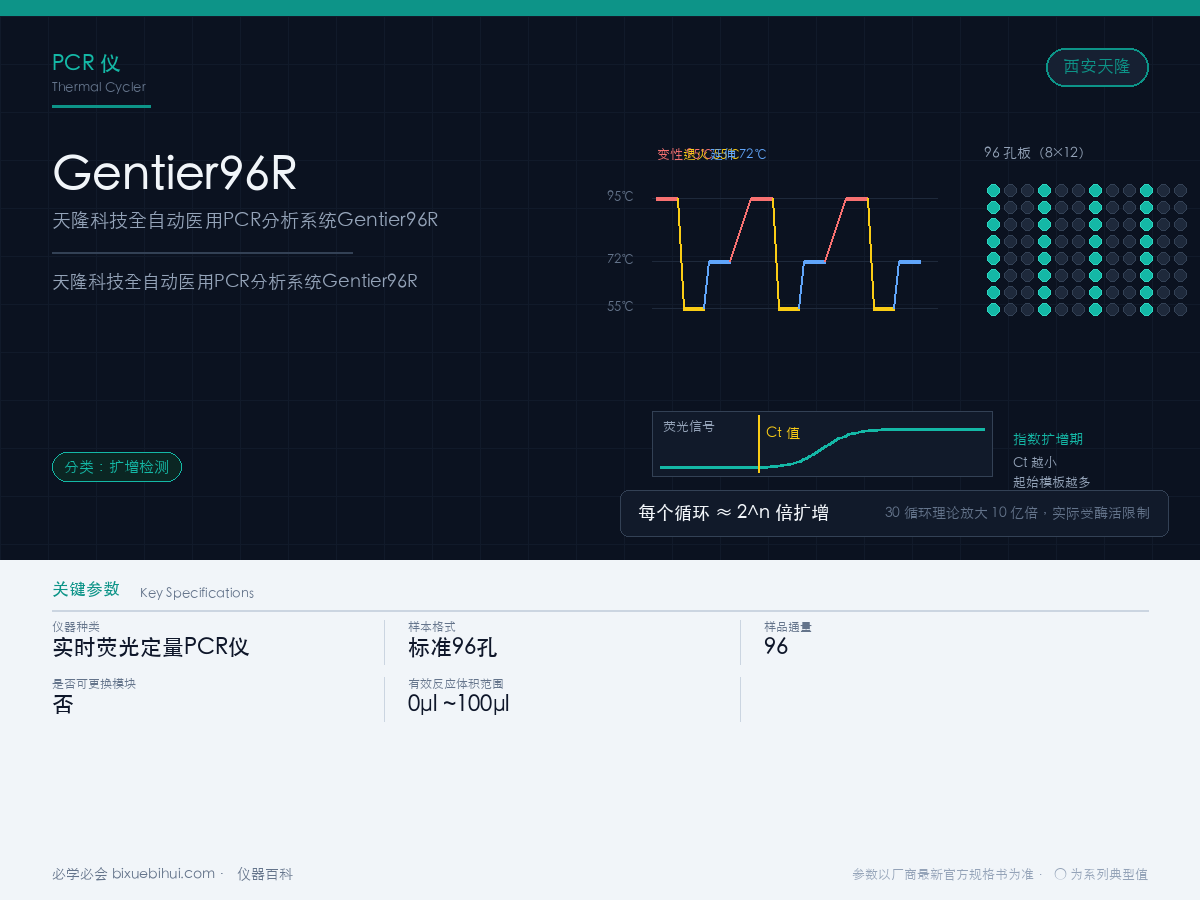Click the circle legend icon in footer
The width and height of the screenshot is (1200, 900).
[x=1060, y=874]
